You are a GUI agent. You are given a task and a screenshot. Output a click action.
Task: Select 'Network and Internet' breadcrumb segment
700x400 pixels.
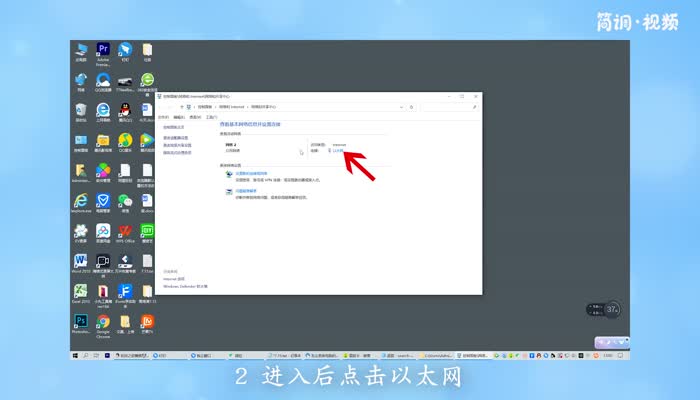[x=232, y=107]
